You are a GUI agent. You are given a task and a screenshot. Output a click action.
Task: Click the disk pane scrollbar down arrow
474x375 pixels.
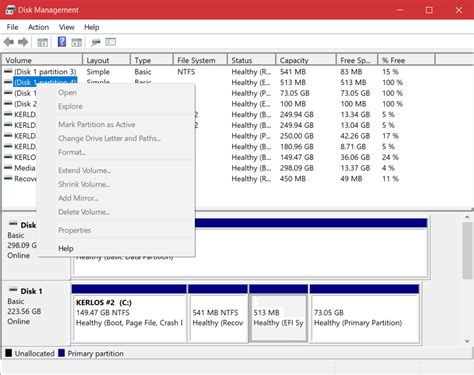467,341
